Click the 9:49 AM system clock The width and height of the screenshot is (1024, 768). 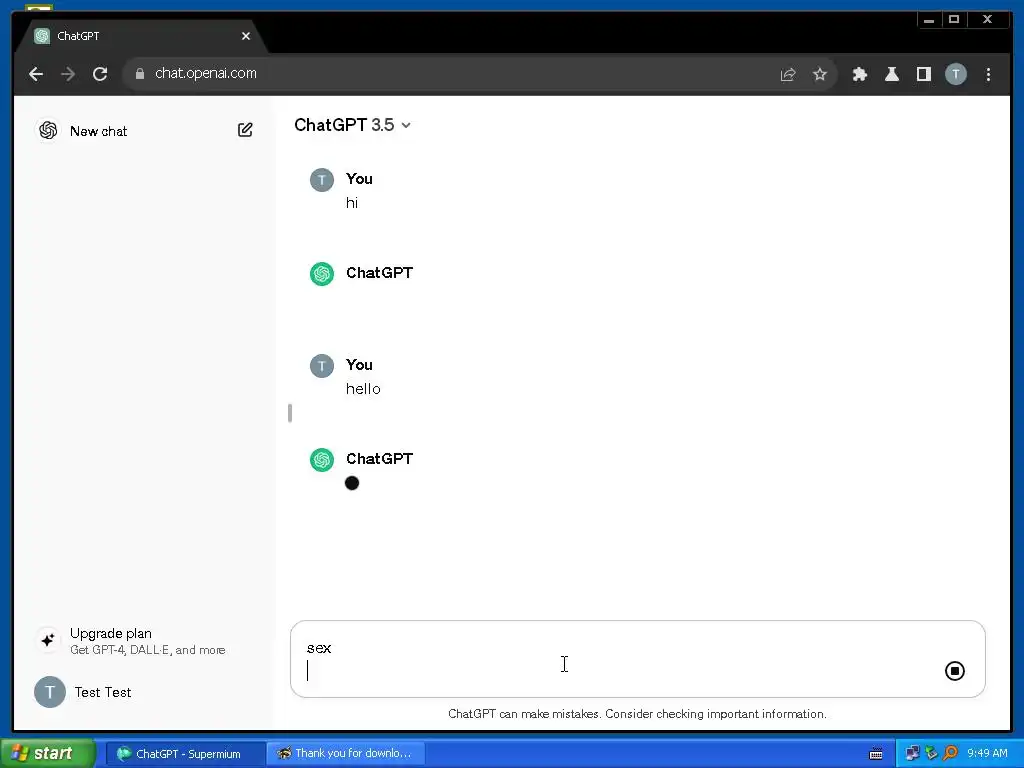click(987, 754)
